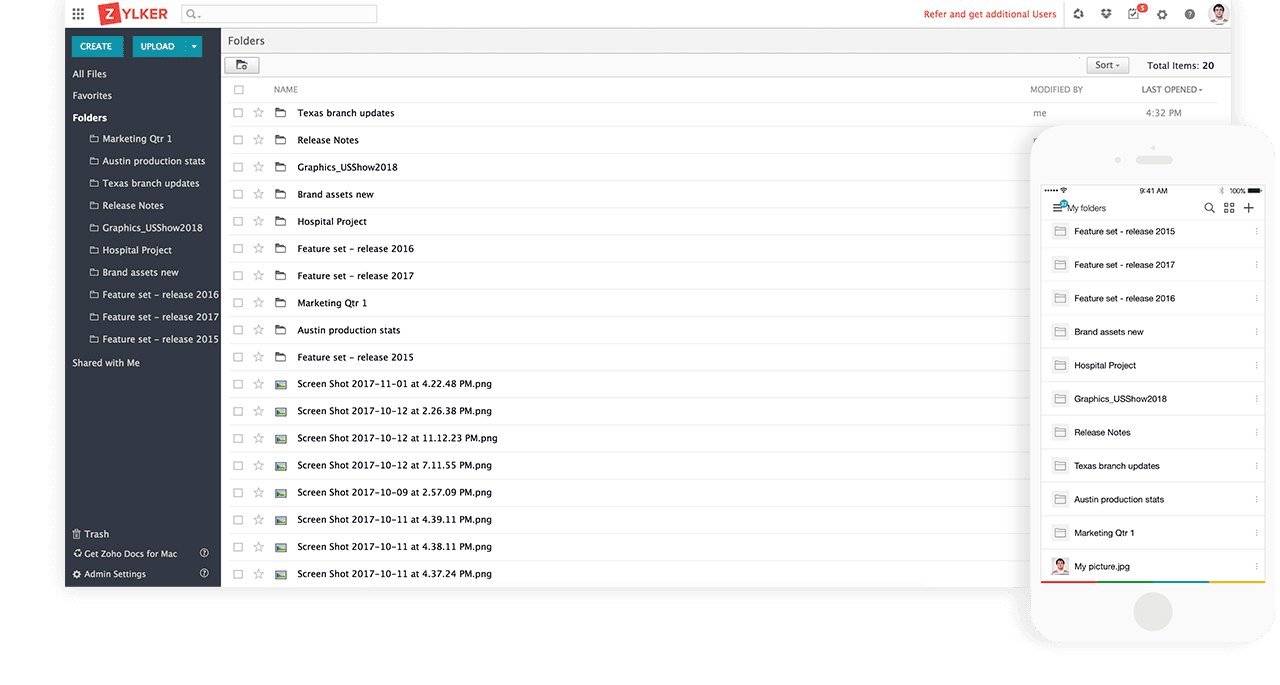Screen dimensions: 1280x685
Task: Tap Brand assets new on phone
Action: pyautogui.click(x=1109, y=332)
